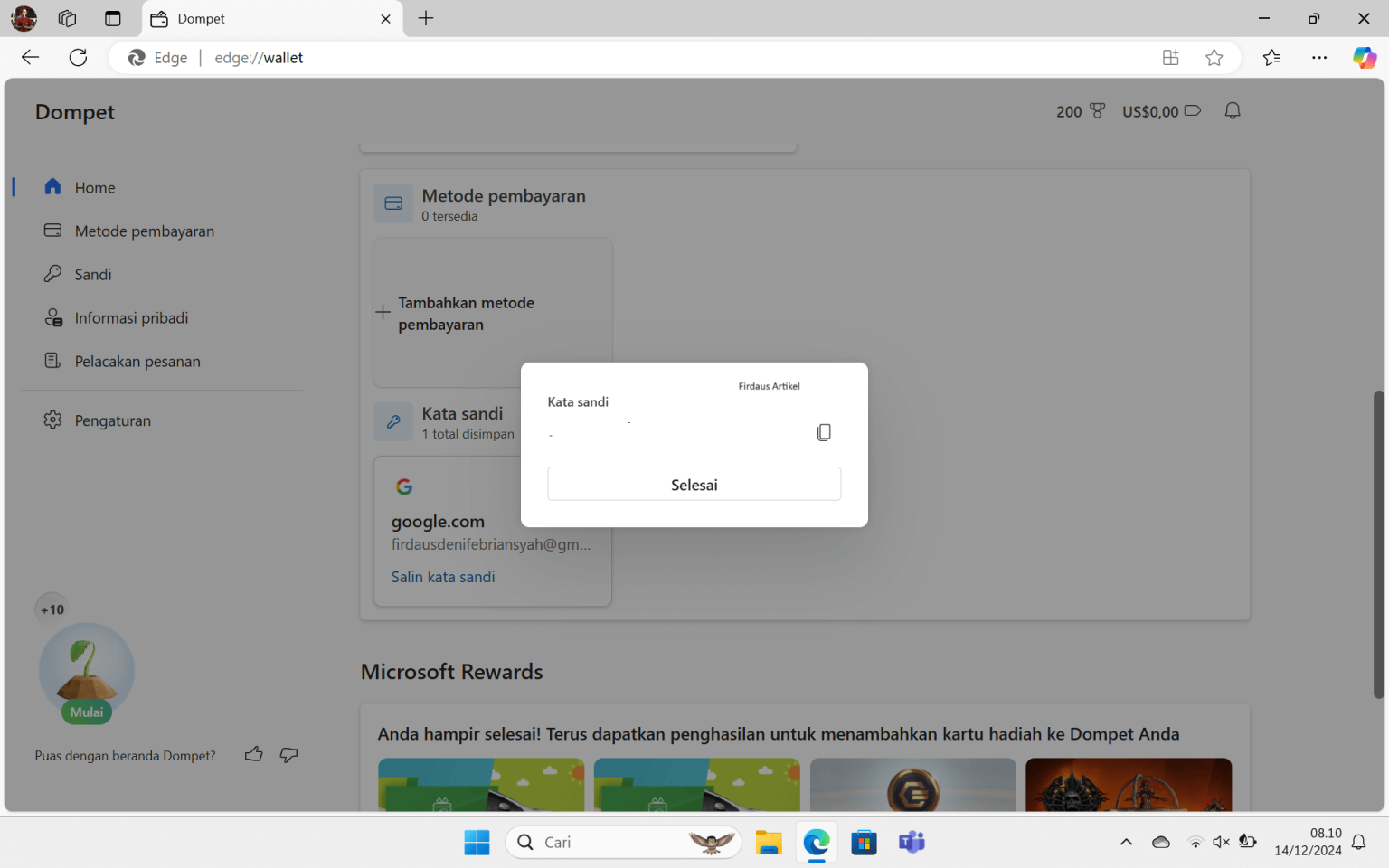This screenshot has width=1389, height=868.
Task: Click the Selesai button in the dialog
Action: (x=694, y=484)
